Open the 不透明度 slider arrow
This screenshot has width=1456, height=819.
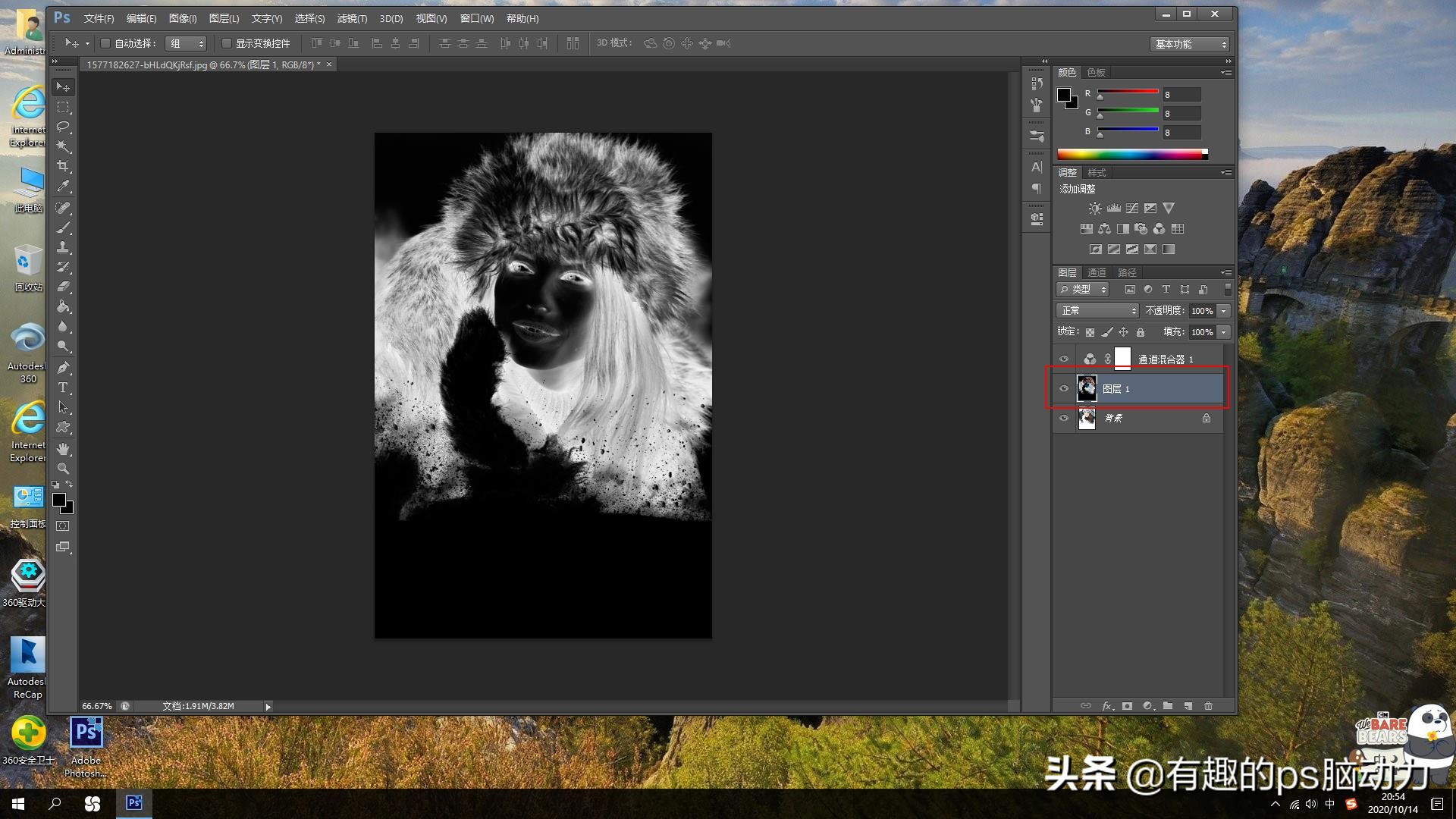1223,311
